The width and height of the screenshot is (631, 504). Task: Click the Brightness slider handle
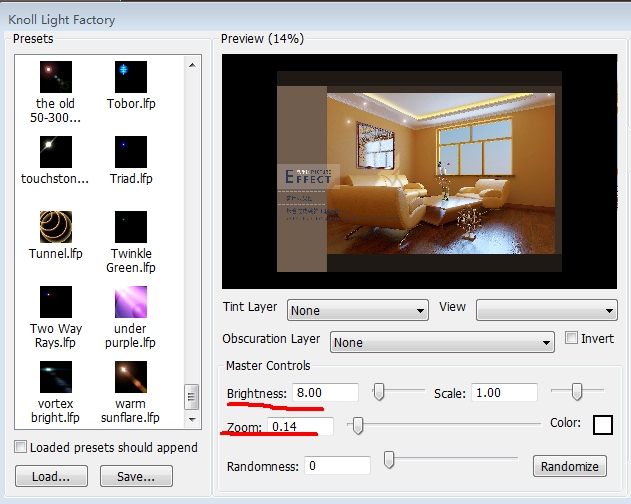click(x=378, y=391)
